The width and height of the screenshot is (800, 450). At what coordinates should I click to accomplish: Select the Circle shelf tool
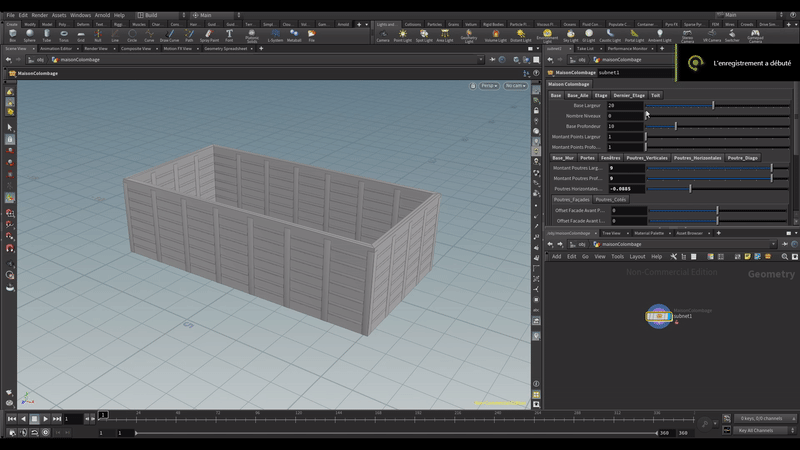coord(132,35)
